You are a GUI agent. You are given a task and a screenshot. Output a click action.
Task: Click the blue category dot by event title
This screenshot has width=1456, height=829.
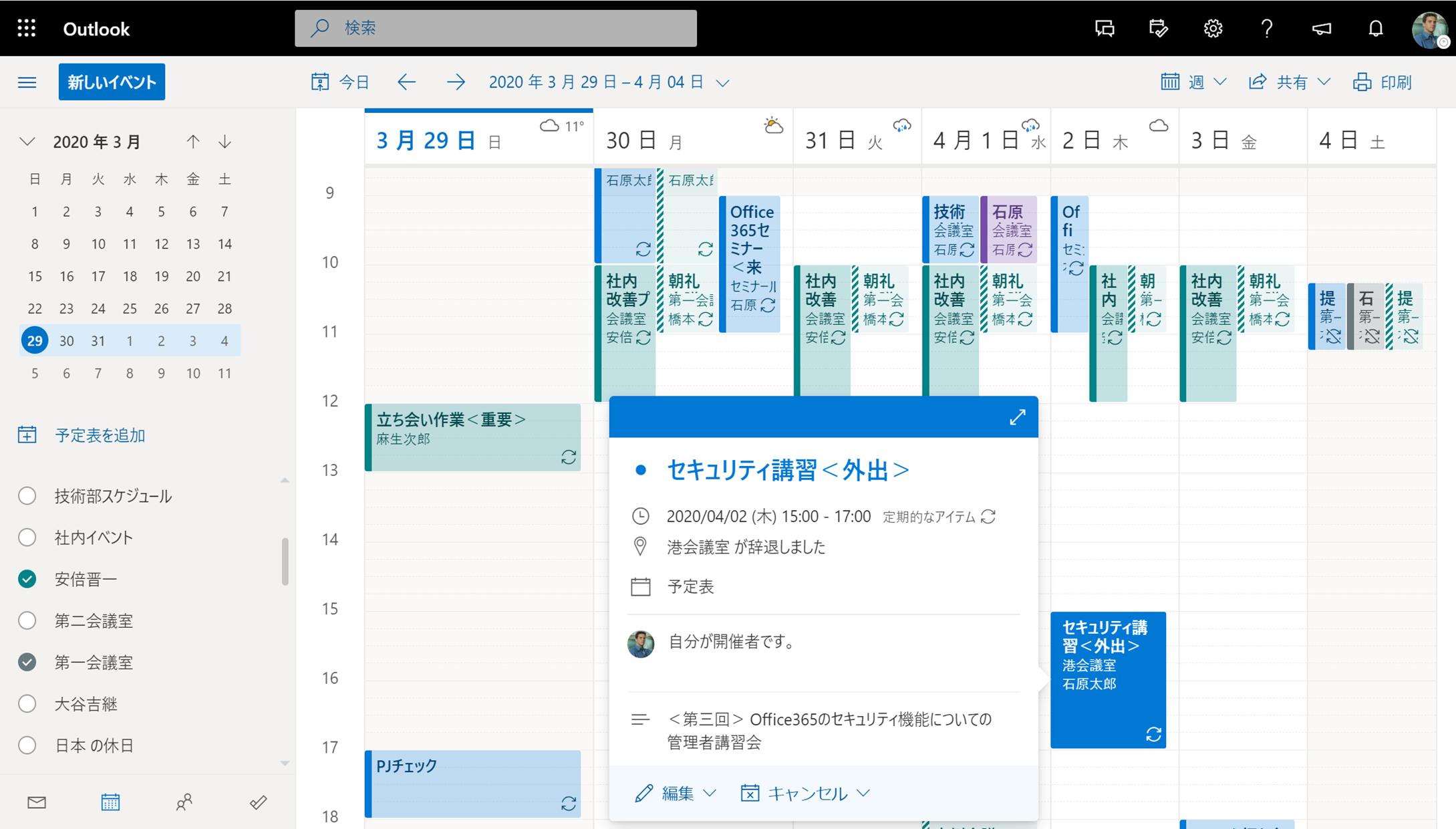640,471
